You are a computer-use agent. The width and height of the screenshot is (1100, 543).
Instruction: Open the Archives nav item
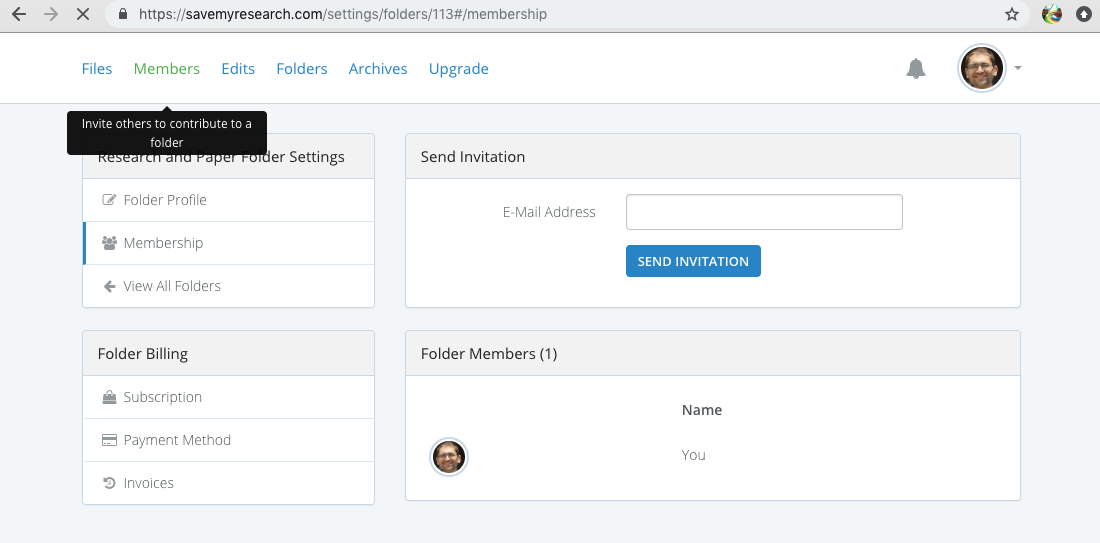[378, 69]
